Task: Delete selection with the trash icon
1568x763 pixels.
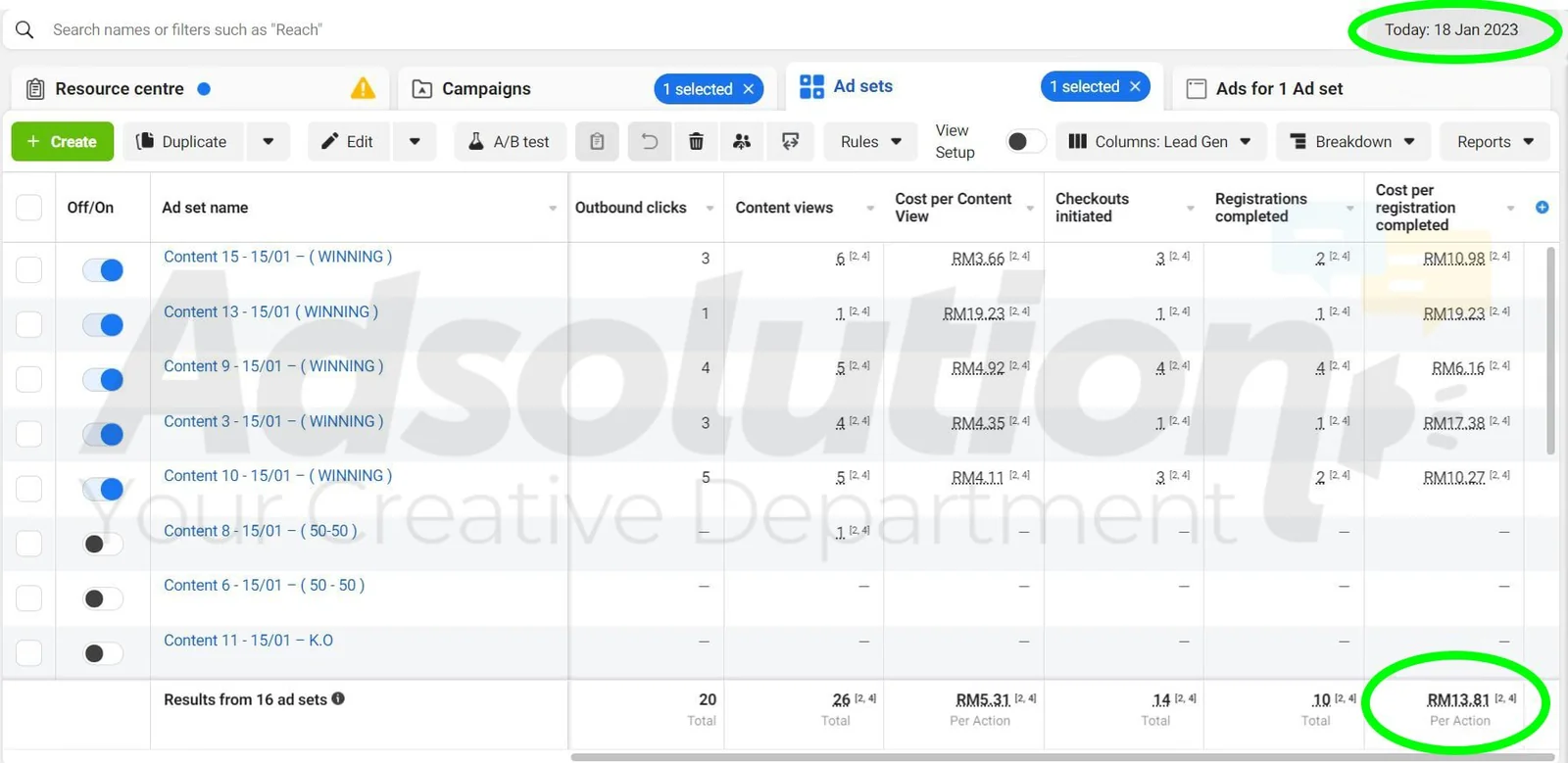Action: click(x=696, y=142)
